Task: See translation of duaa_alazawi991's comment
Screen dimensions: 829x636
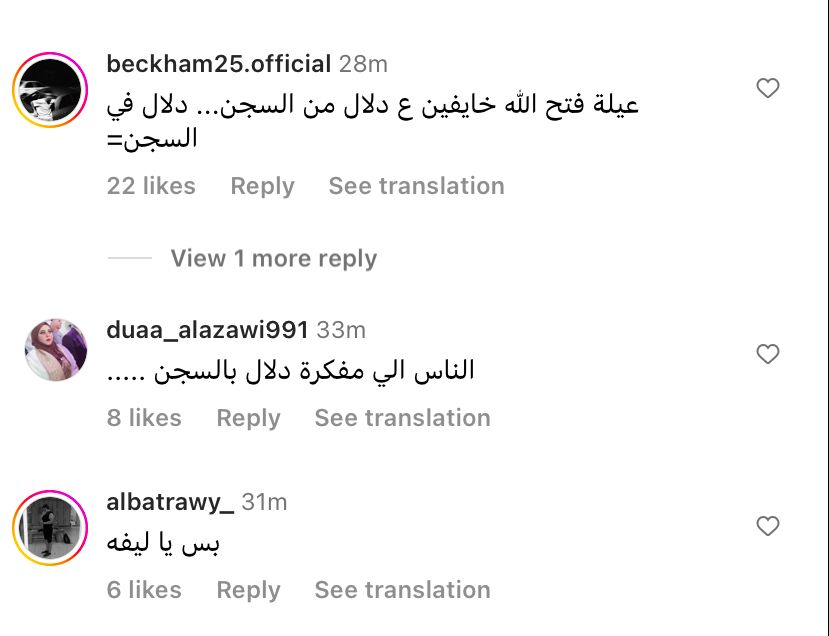Action: [x=402, y=418]
